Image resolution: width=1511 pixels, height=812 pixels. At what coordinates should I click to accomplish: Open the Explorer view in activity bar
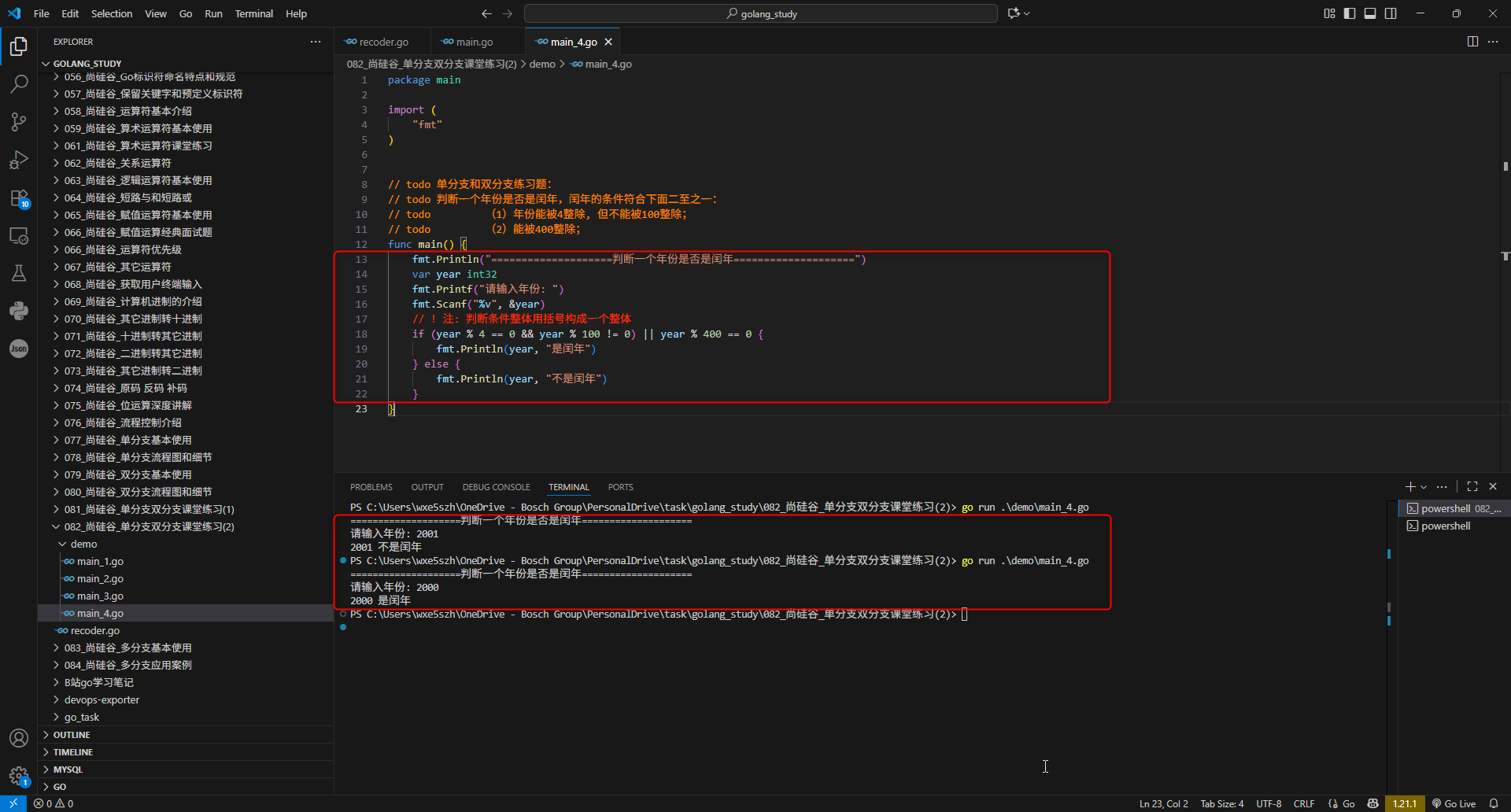pos(19,46)
